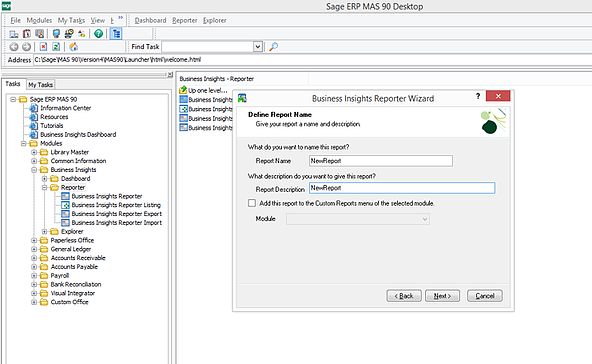The width and height of the screenshot is (592, 364).
Task: Click the Resources page icon in the tree
Action: pos(34,117)
